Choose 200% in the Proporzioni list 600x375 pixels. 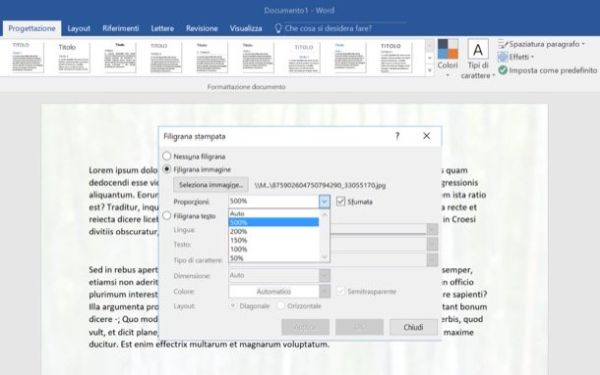(274, 232)
